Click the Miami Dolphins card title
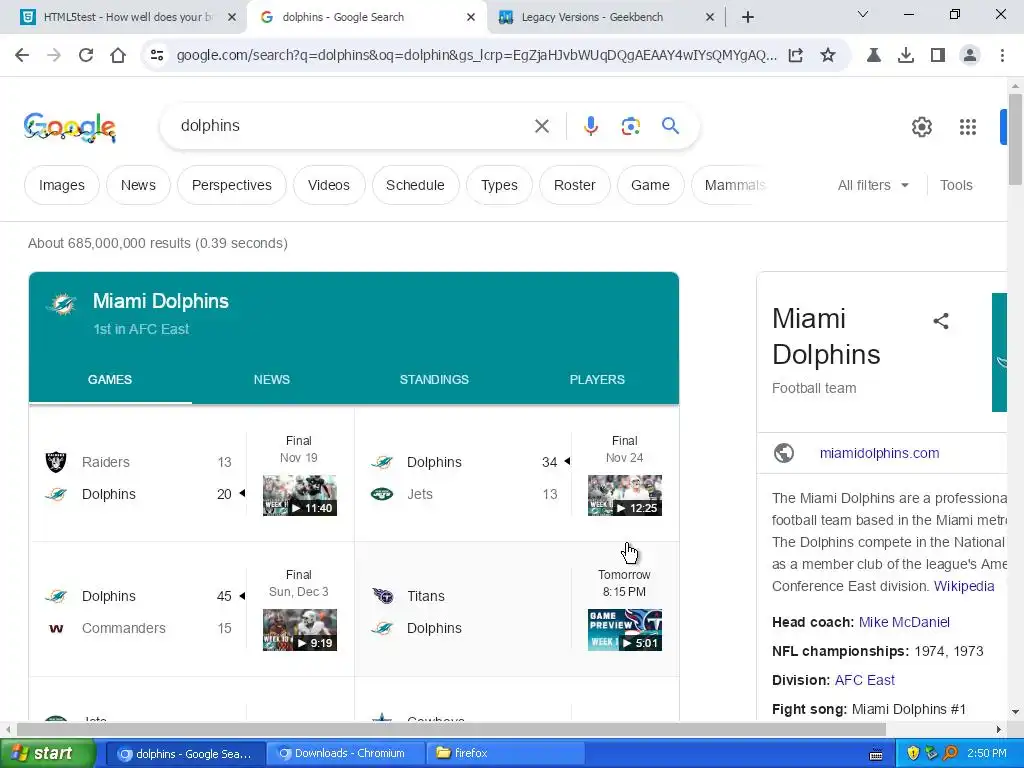 [161, 301]
